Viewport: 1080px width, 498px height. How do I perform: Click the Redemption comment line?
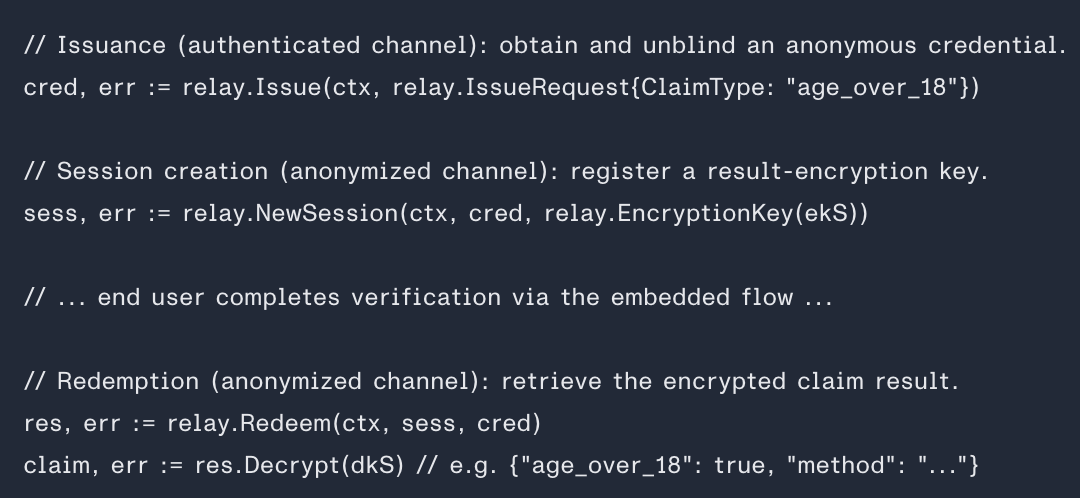(492, 382)
